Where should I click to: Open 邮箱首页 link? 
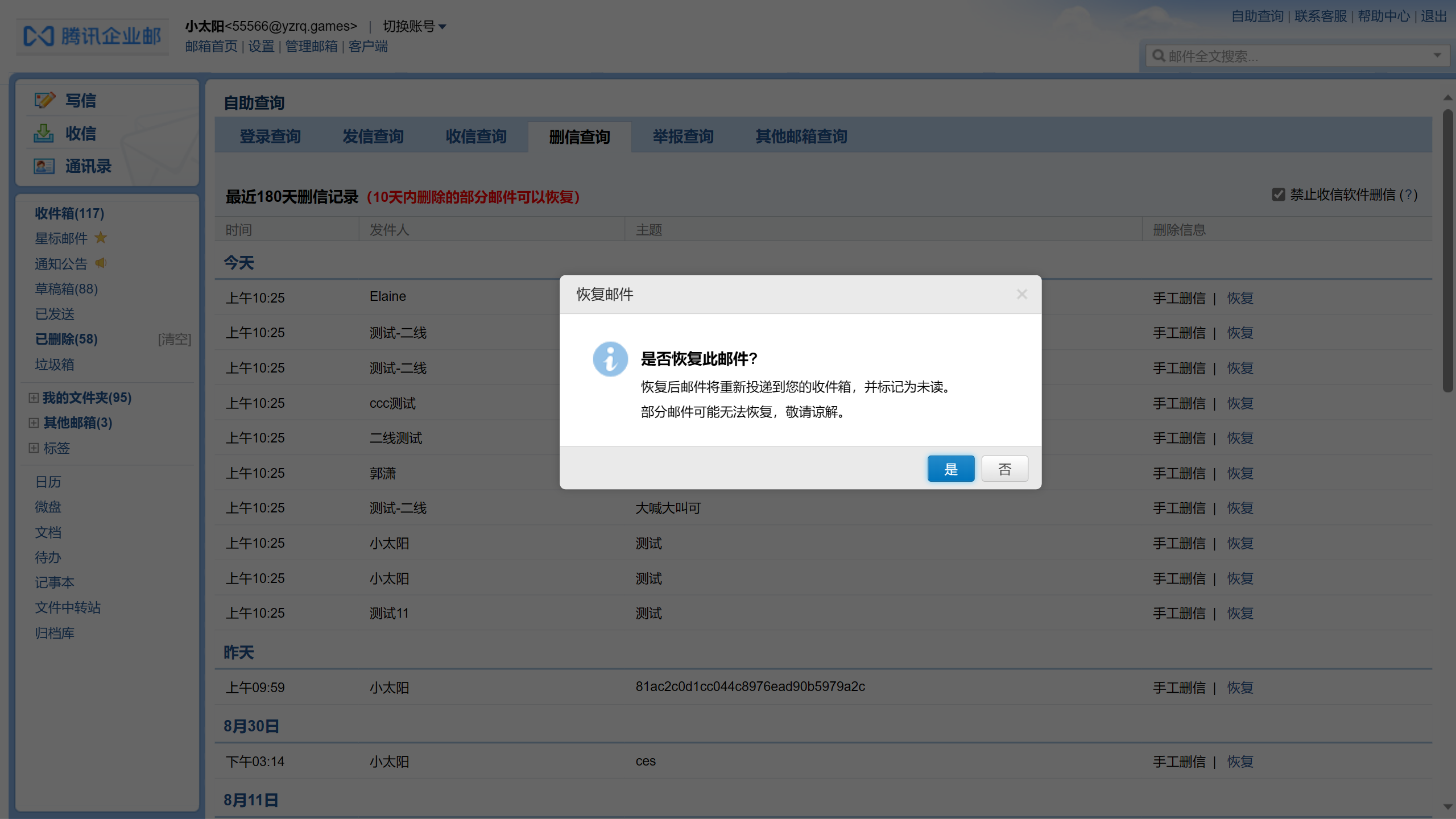211,46
